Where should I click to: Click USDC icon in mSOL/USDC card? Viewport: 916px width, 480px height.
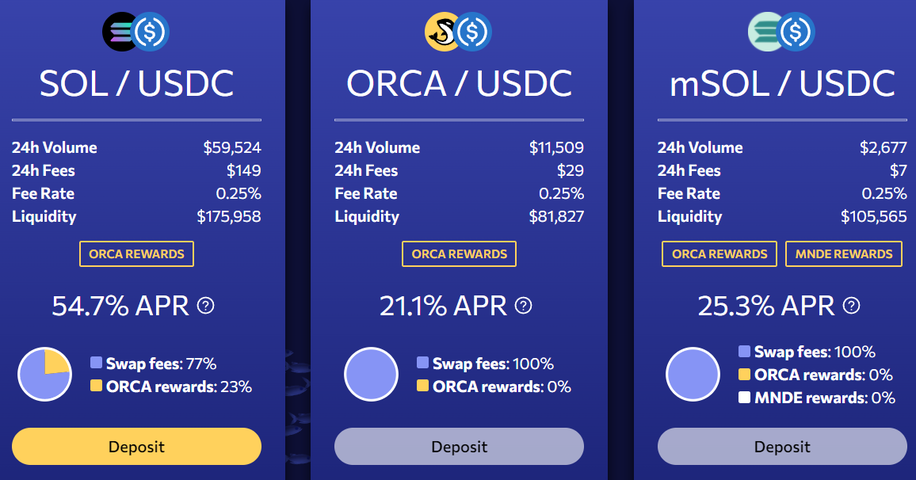(796, 32)
